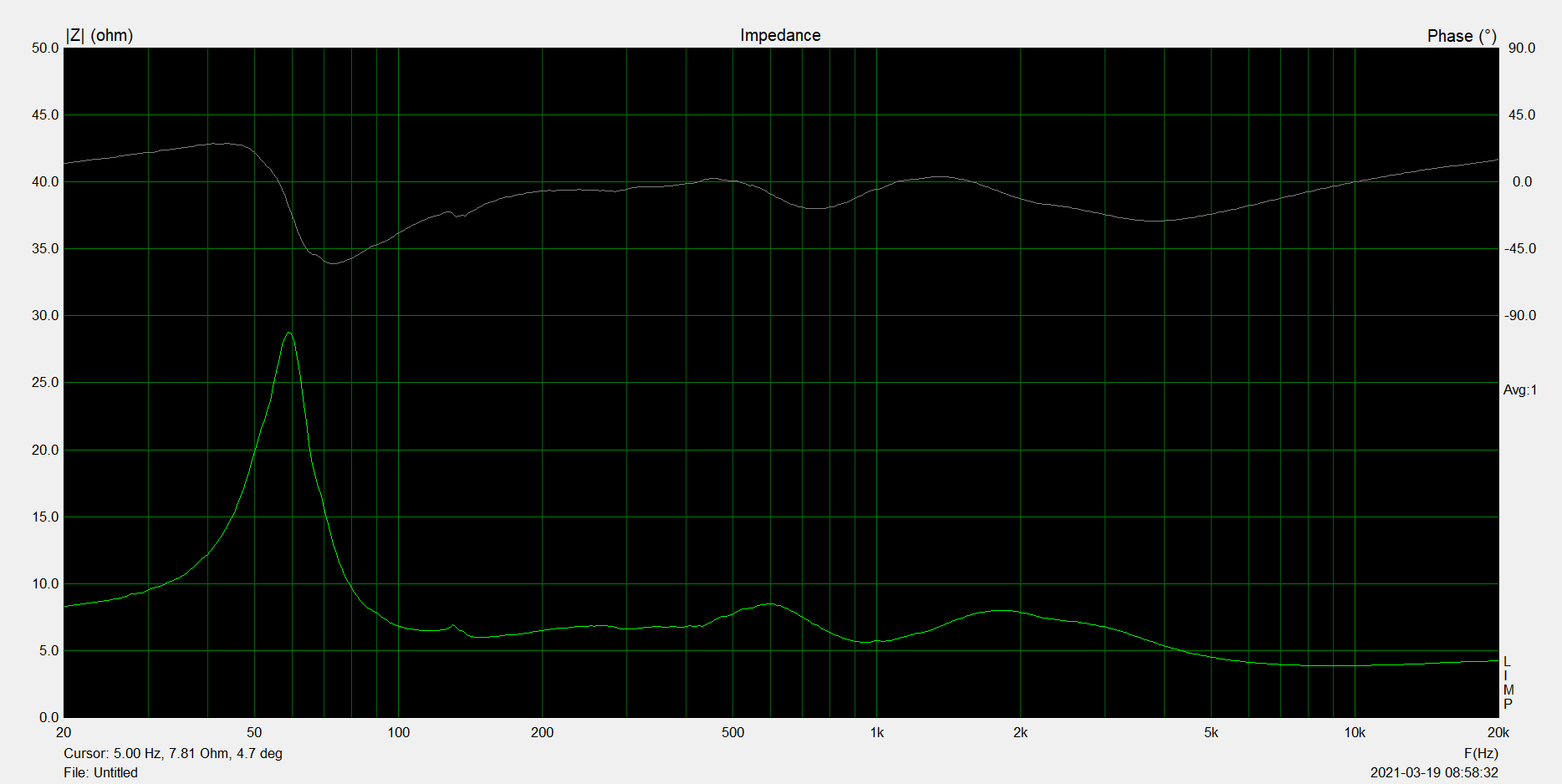Click the Impedance chart title
This screenshot has height=784, width=1562.
click(779, 35)
